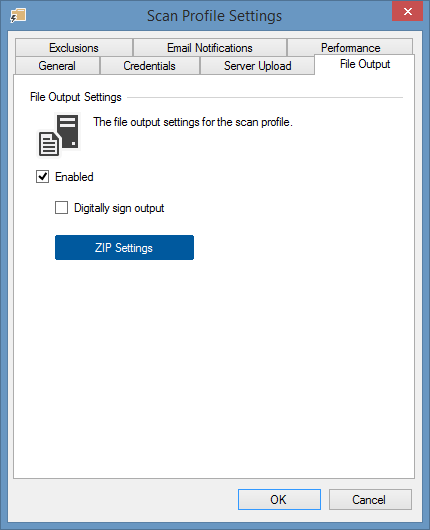
Task: Click the 'Enabled' label text
Action: pyautogui.click(x=74, y=177)
